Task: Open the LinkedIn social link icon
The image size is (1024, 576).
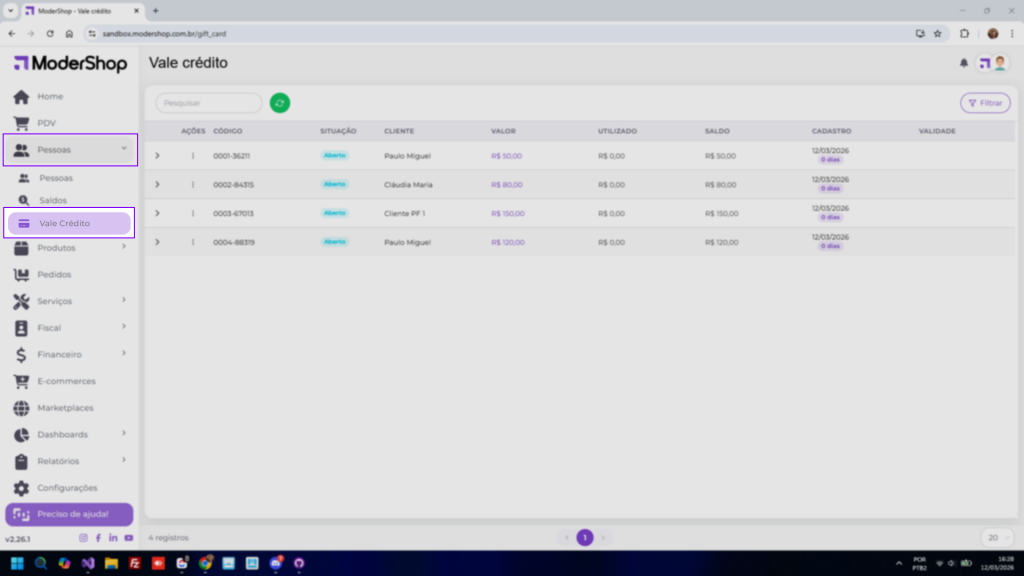Action: (x=113, y=538)
